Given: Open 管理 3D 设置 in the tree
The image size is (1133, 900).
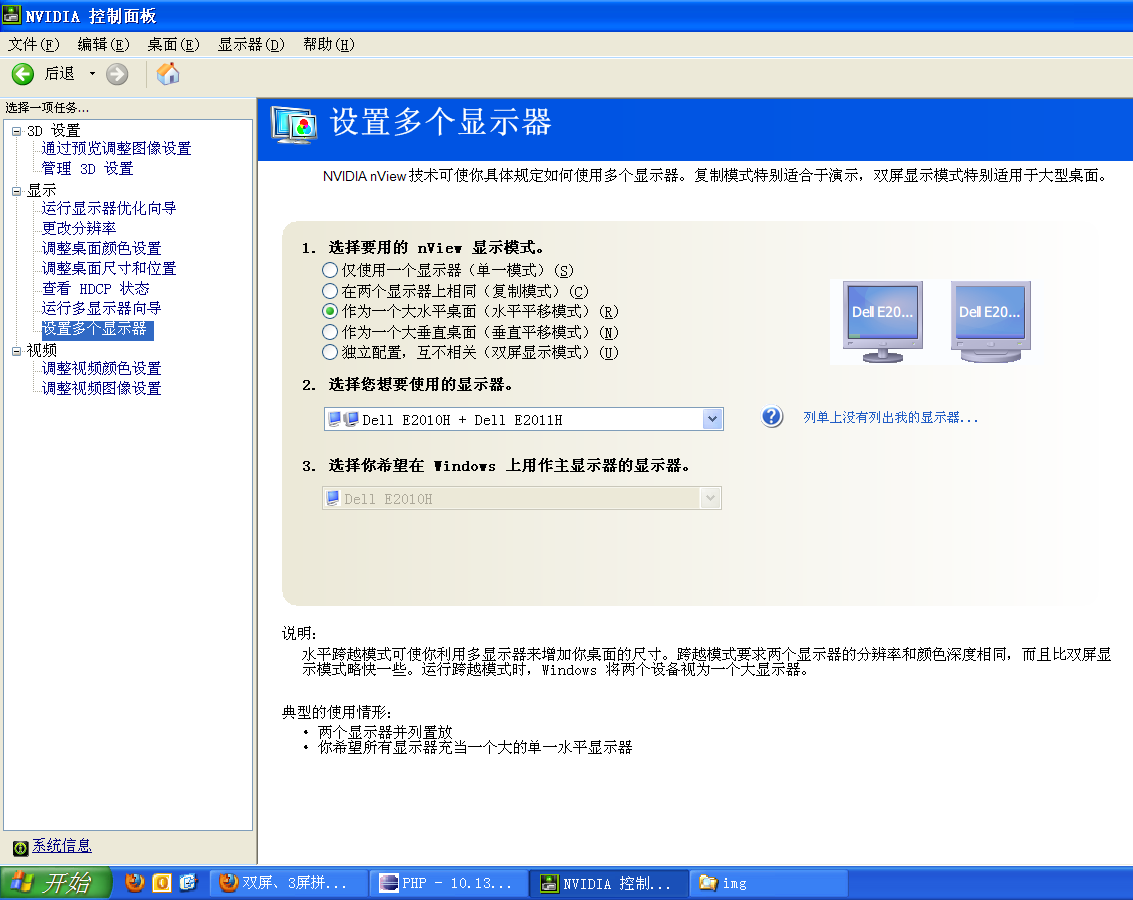Looking at the screenshot, I should coord(87,169).
